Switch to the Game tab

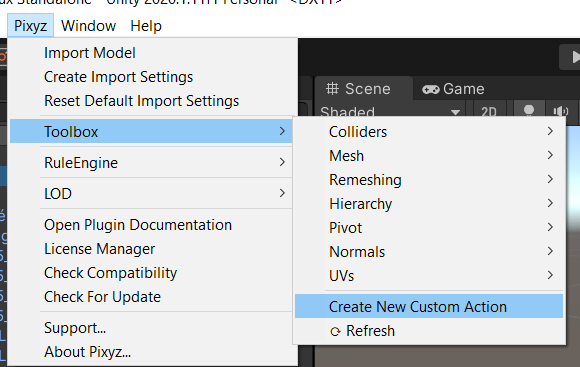coord(453,89)
